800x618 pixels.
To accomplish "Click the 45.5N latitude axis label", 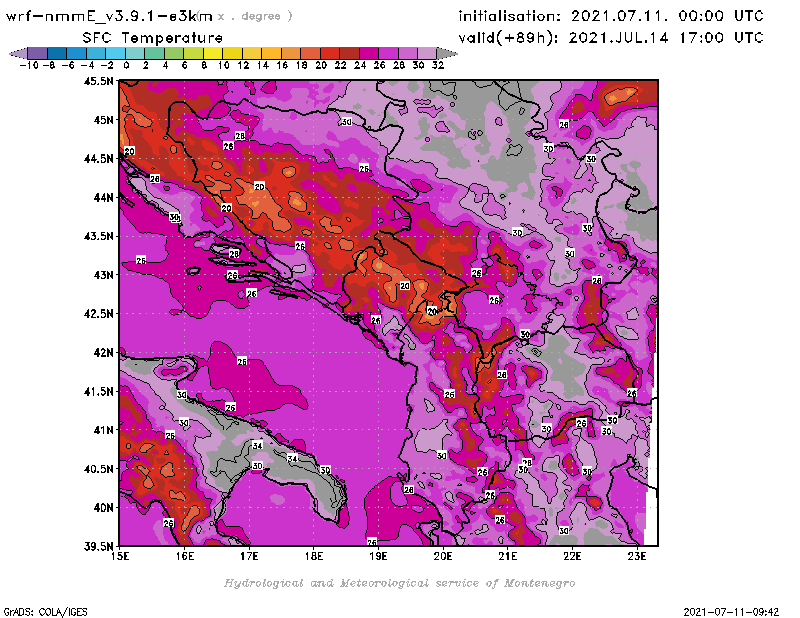I will 99,81.
